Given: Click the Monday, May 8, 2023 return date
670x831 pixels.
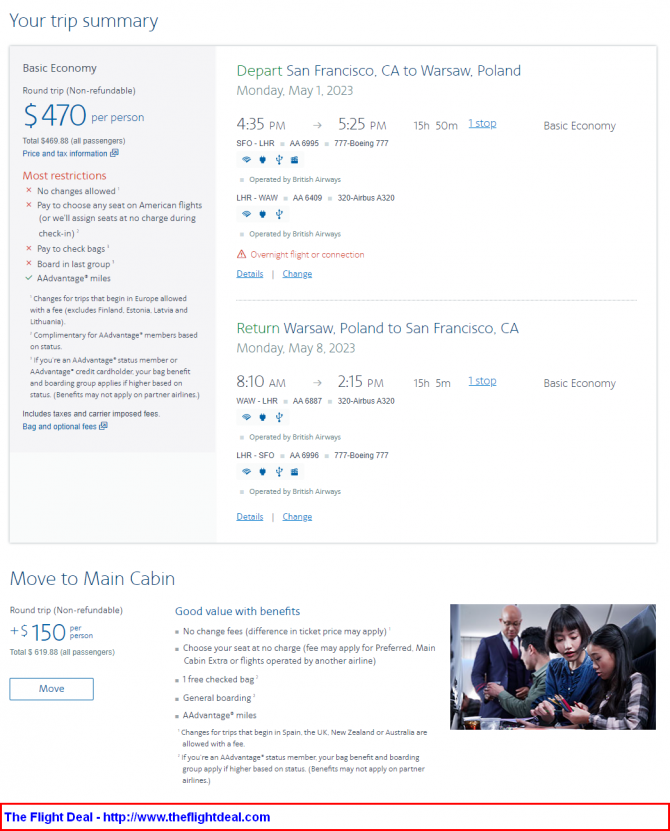Looking at the screenshot, I should click(x=296, y=348).
